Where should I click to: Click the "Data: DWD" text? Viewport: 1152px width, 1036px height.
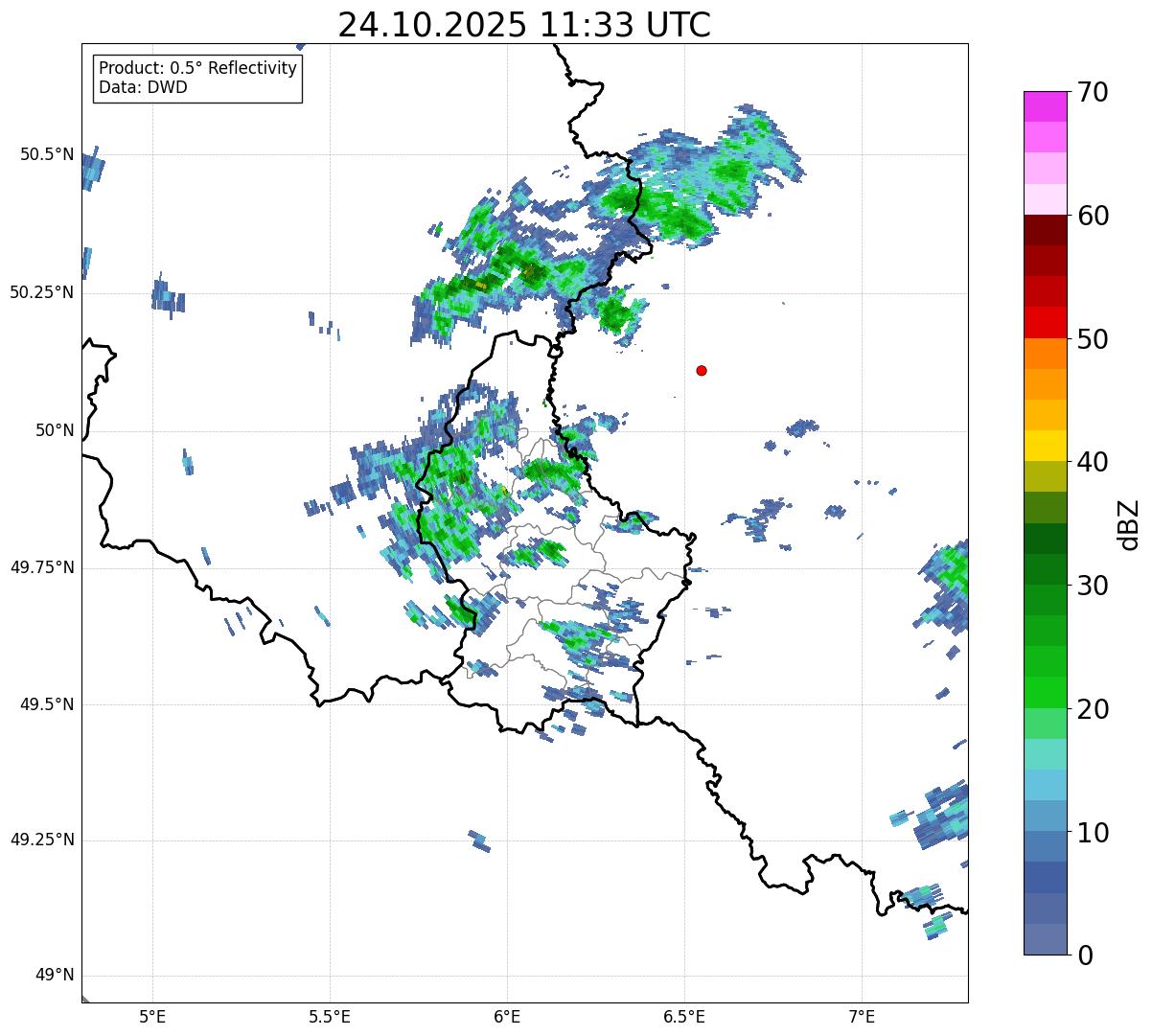(x=143, y=87)
